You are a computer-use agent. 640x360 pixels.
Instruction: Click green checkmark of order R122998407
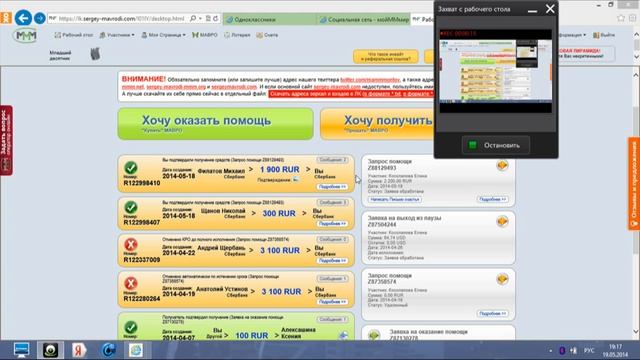click(131, 207)
